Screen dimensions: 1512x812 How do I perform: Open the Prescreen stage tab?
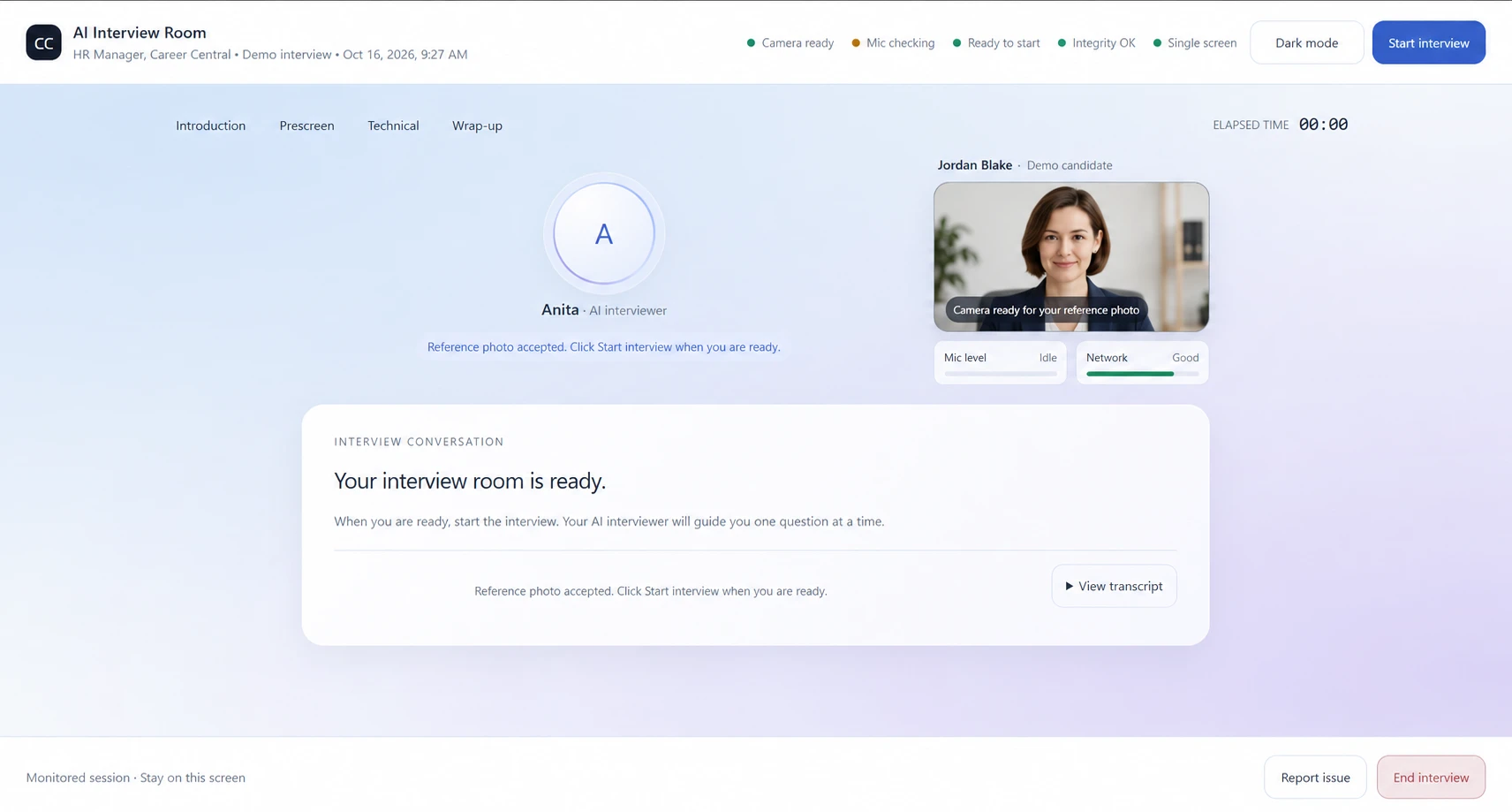306,125
